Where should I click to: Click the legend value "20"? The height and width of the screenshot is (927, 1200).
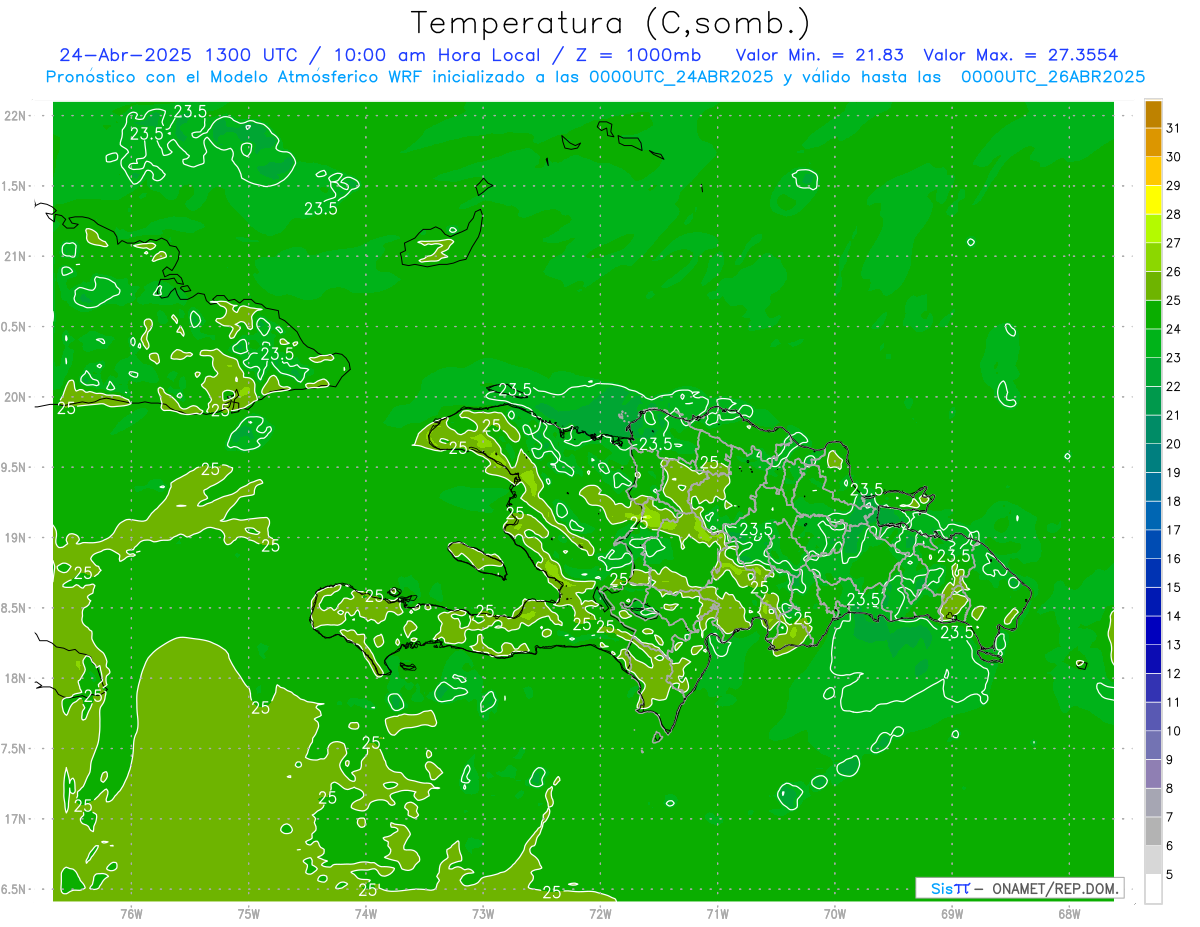pyautogui.click(x=1174, y=444)
